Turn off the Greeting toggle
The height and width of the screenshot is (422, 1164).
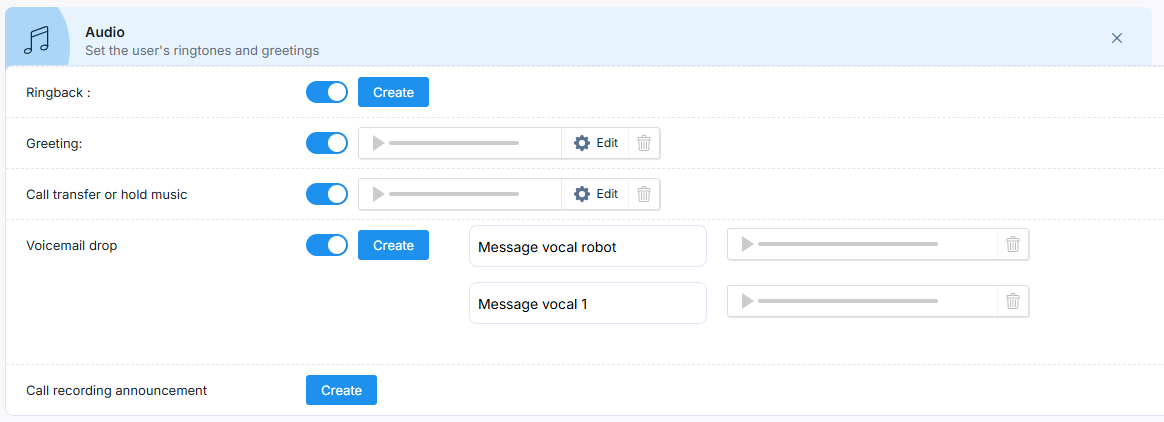coord(326,143)
